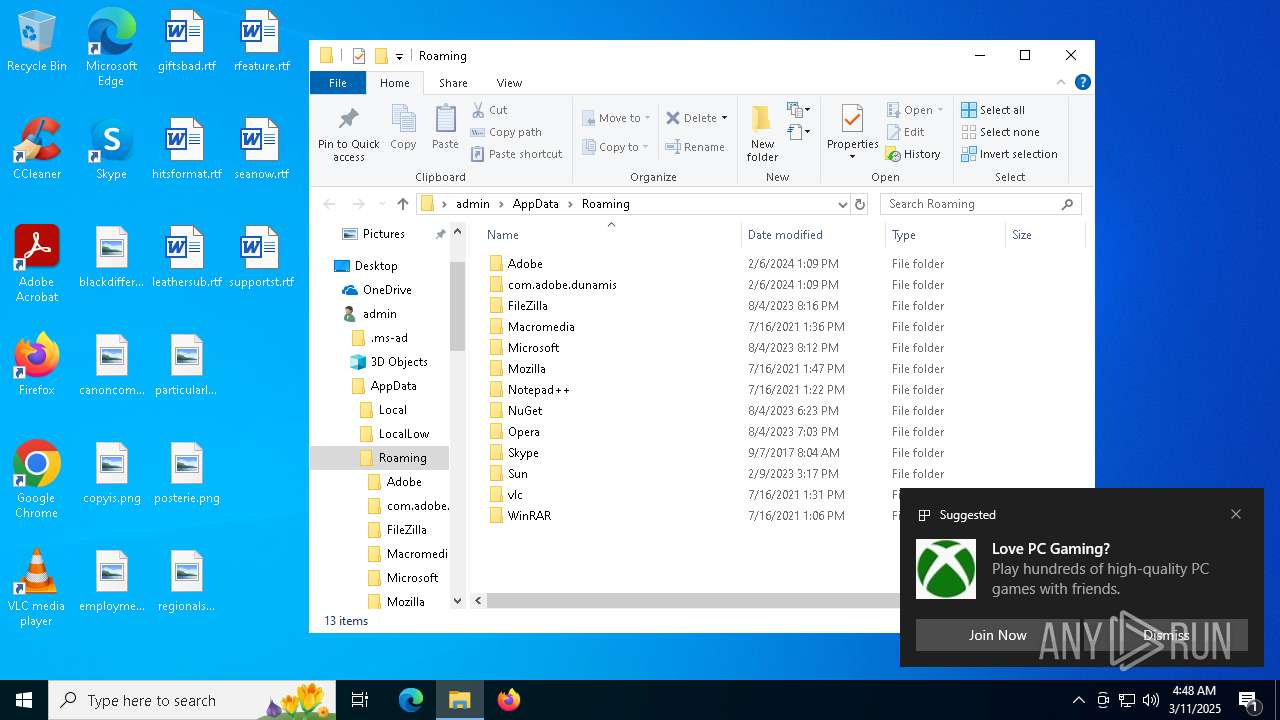Screen dimensions: 1280x720
Task: Select Pictures in Quick access
Action: click(x=383, y=234)
